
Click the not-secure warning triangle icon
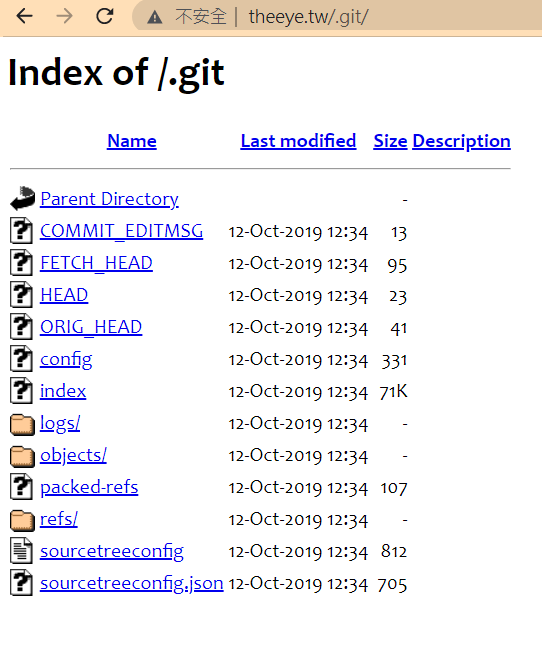click(x=155, y=17)
